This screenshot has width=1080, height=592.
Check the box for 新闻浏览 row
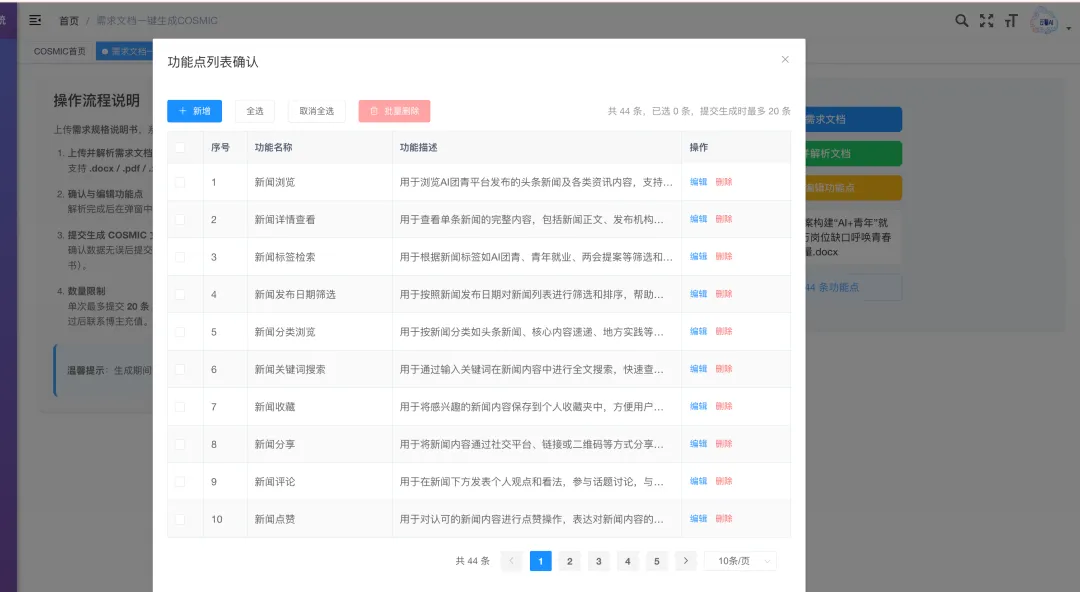coord(180,182)
